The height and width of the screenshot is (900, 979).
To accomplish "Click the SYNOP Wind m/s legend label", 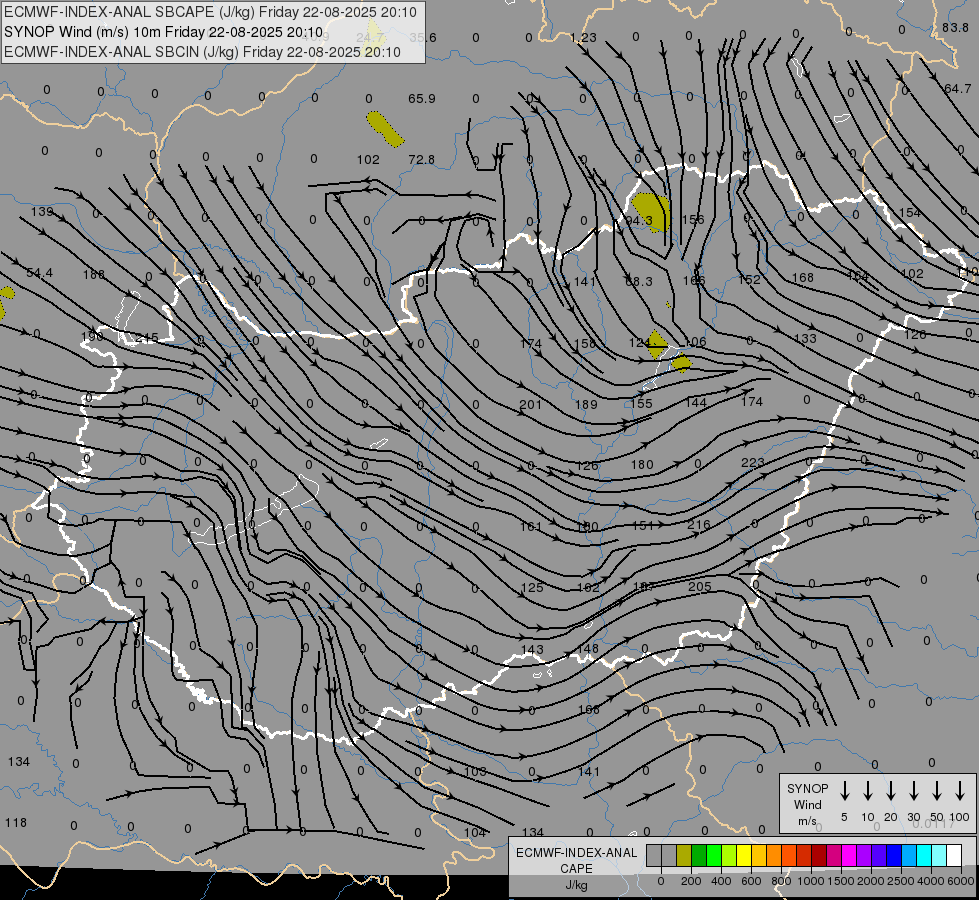I will tap(807, 804).
